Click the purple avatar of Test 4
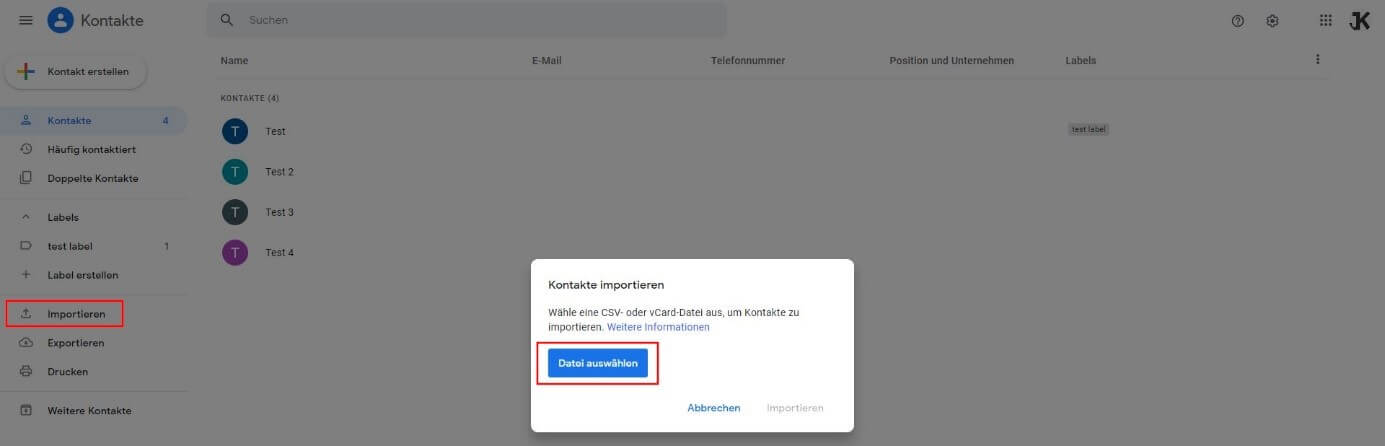The height and width of the screenshot is (446, 1385). tap(234, 252)
